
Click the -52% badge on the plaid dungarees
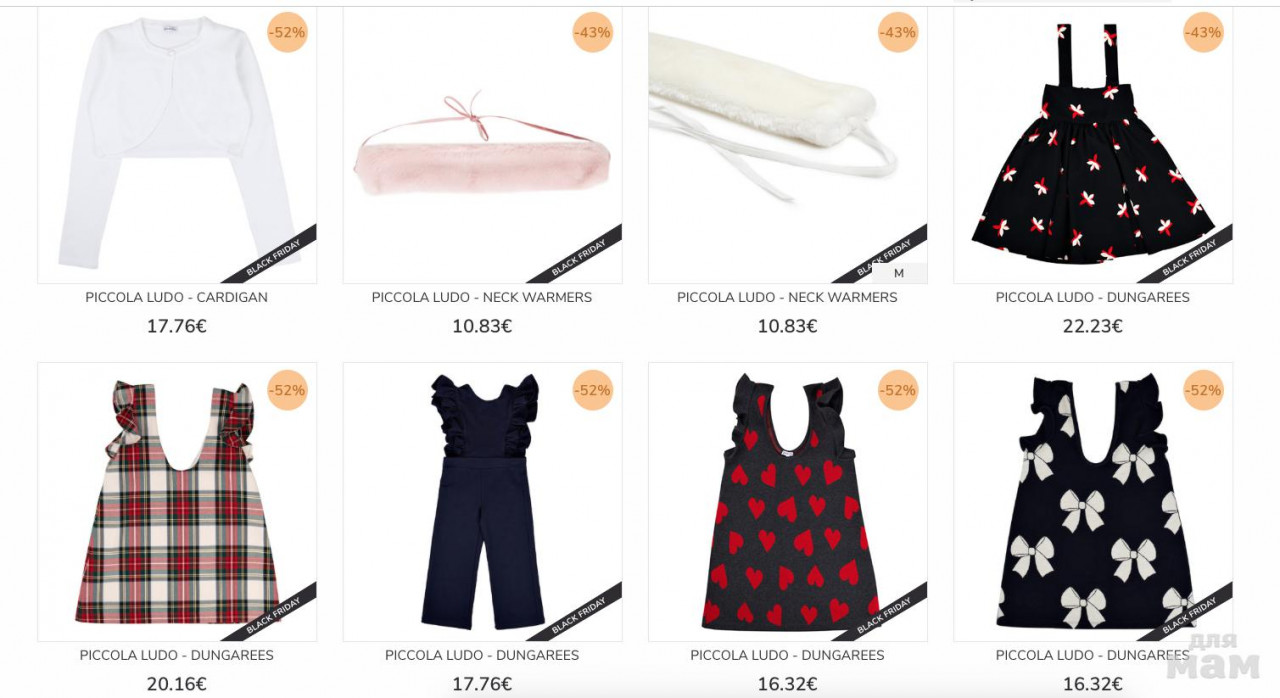click(287, 390)
